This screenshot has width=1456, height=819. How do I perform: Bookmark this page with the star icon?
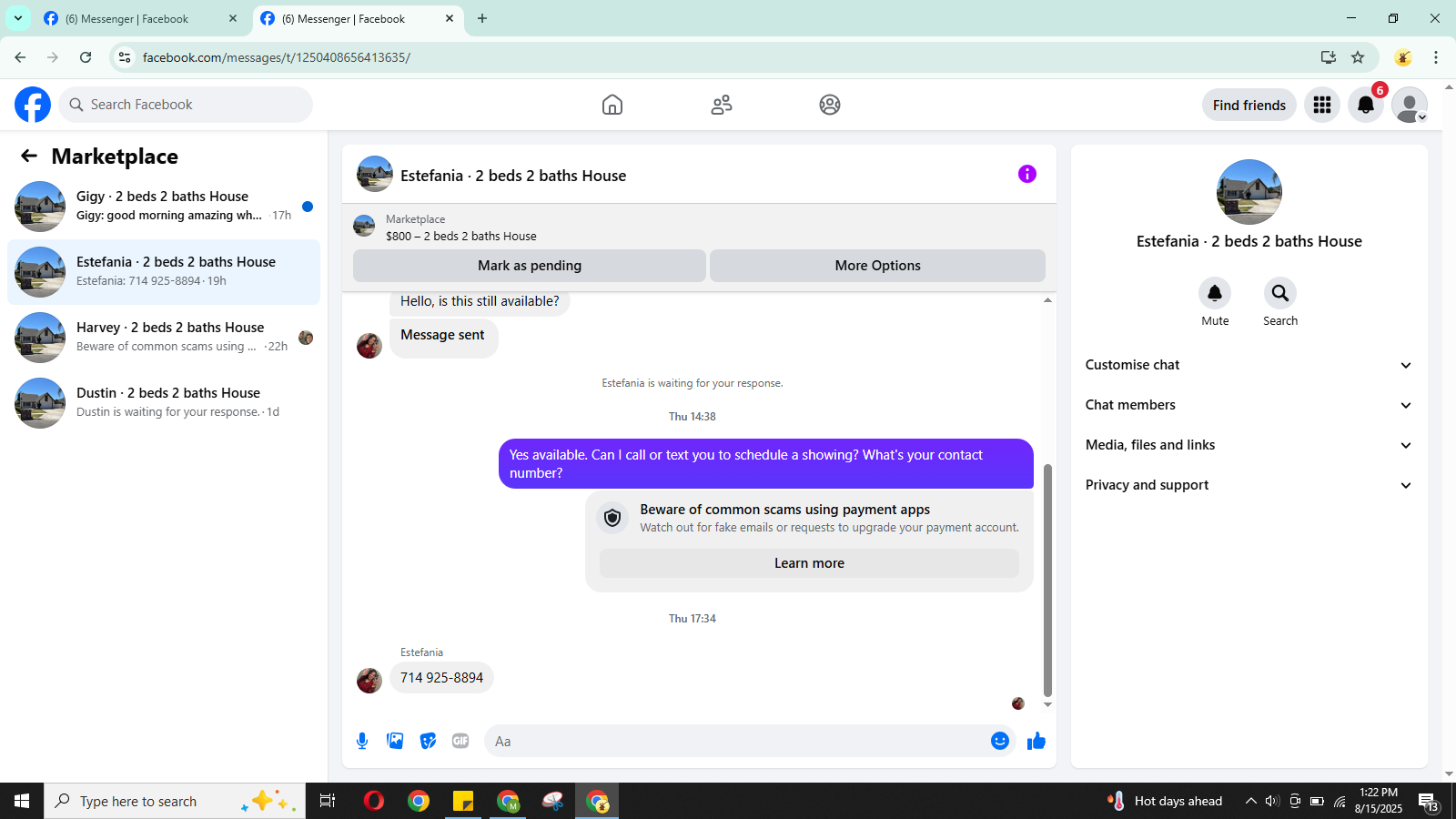point(1358,57)
